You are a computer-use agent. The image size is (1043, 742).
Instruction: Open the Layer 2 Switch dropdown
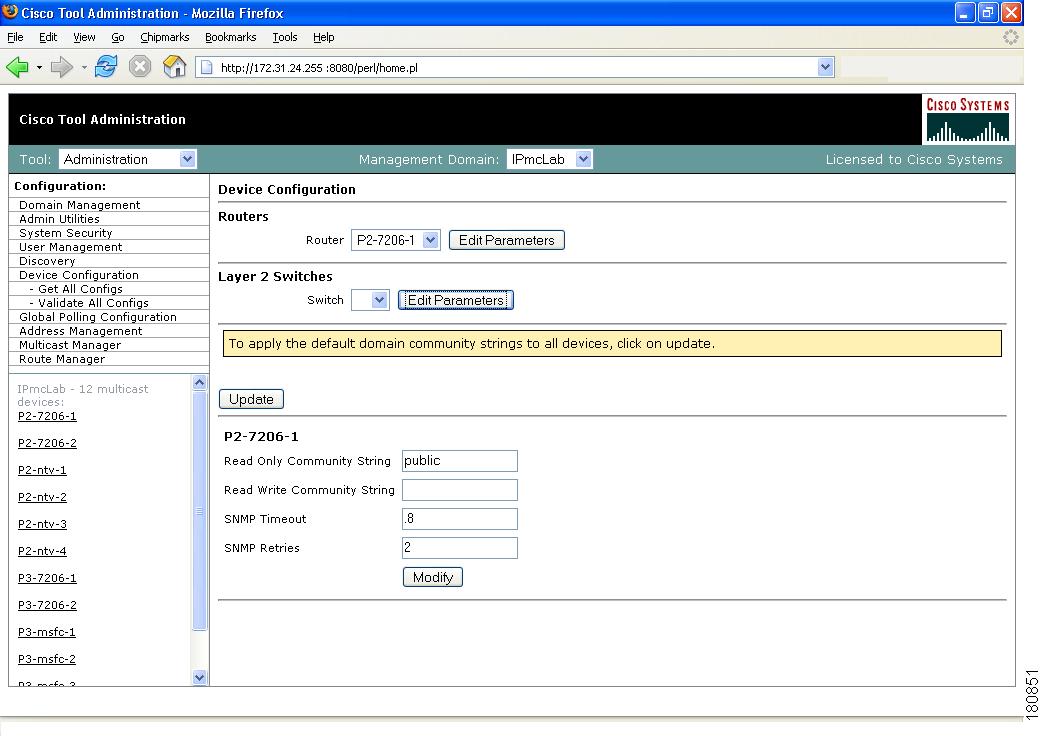379,300
